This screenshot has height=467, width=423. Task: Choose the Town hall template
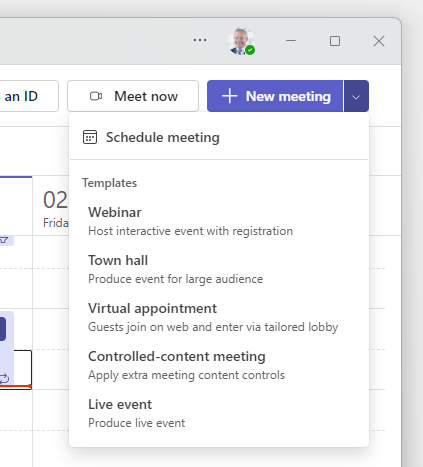tap(219, 269)
